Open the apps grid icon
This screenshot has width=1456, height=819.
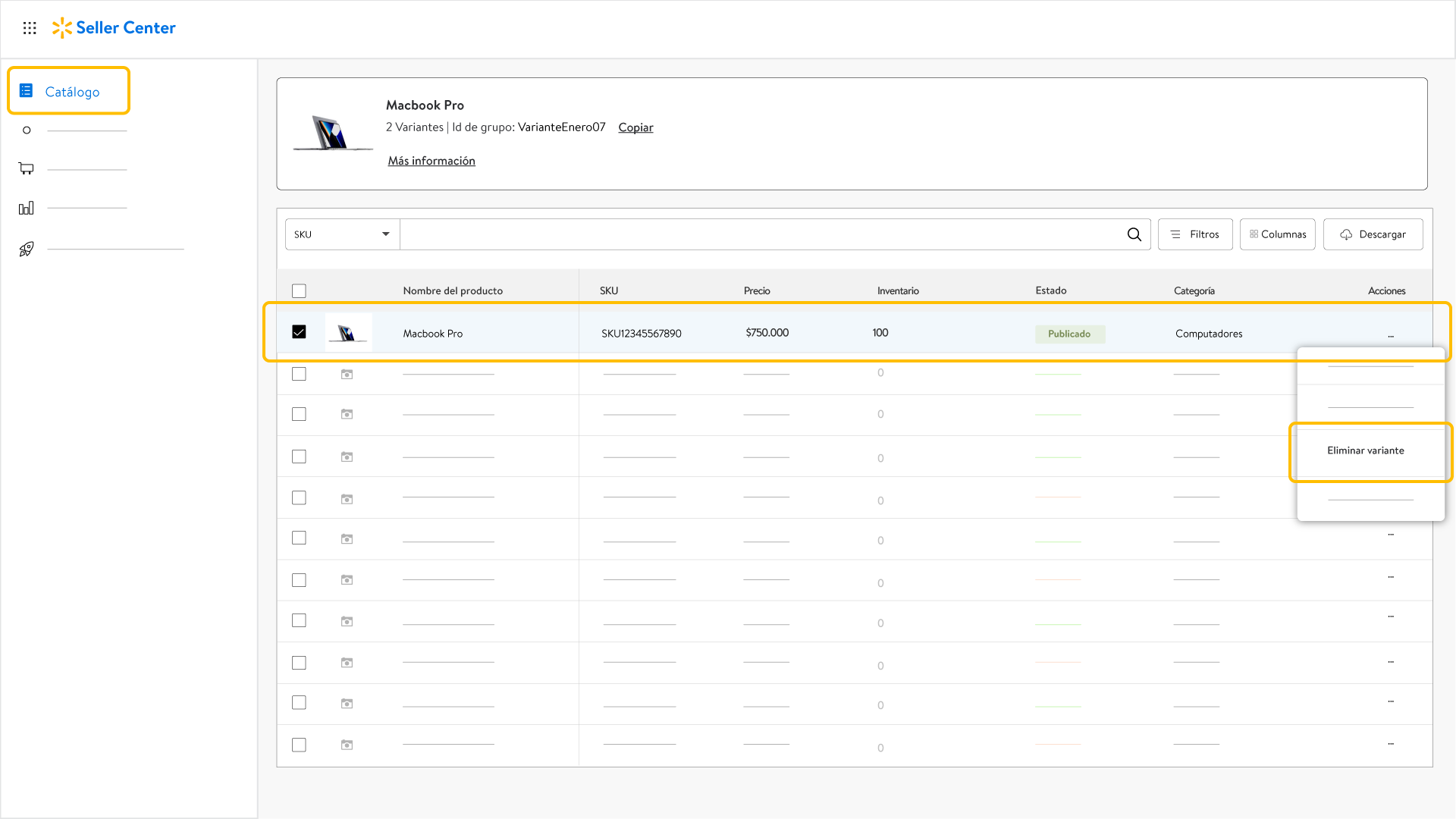click(x=30, y=28)
